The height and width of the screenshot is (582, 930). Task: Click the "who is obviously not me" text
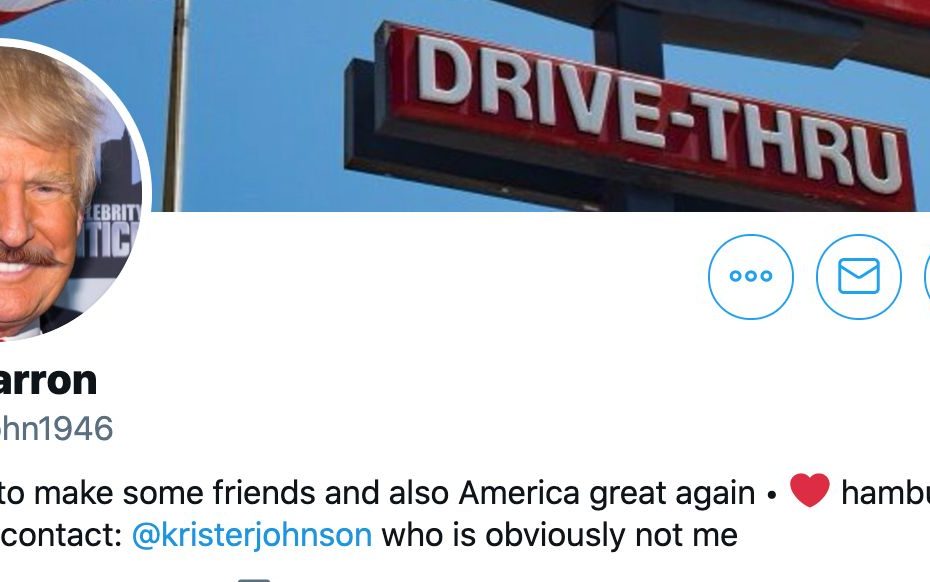pos(559,535)
